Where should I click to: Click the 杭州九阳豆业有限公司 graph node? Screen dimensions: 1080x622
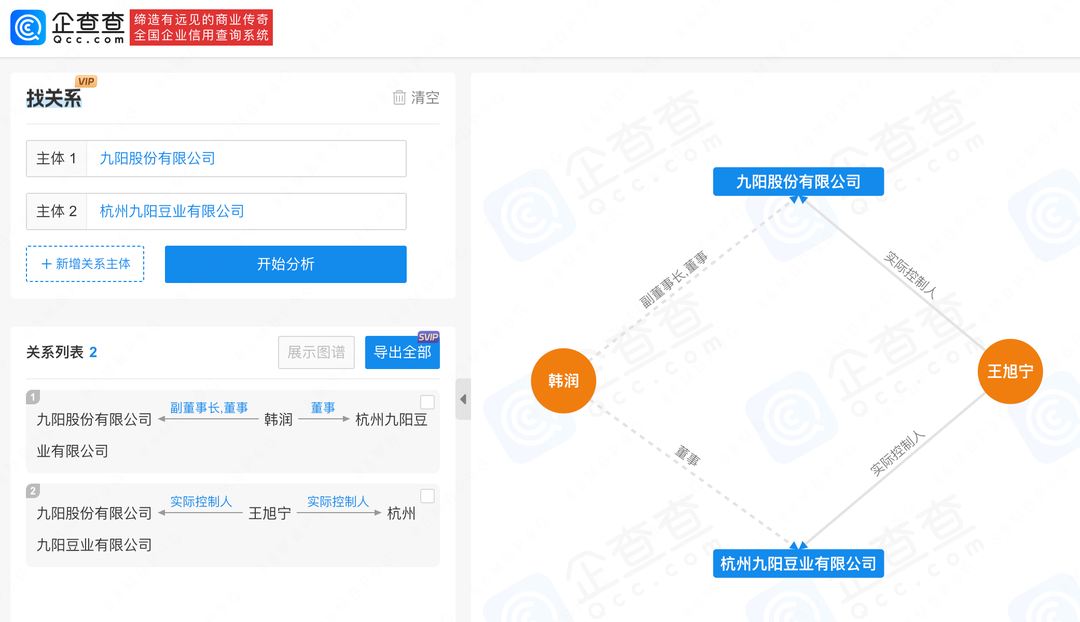798,563
